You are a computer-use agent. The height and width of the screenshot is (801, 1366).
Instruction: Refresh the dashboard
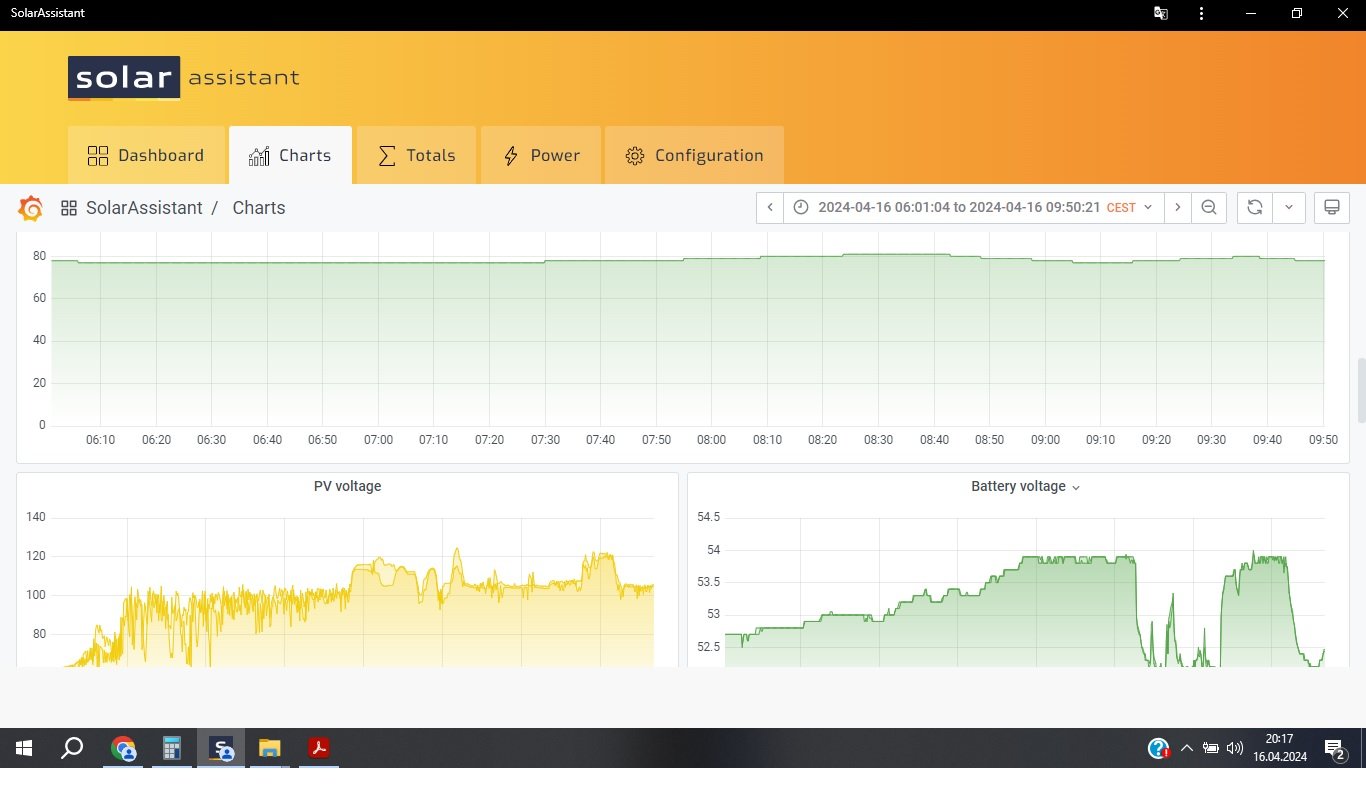(1255, 207)
